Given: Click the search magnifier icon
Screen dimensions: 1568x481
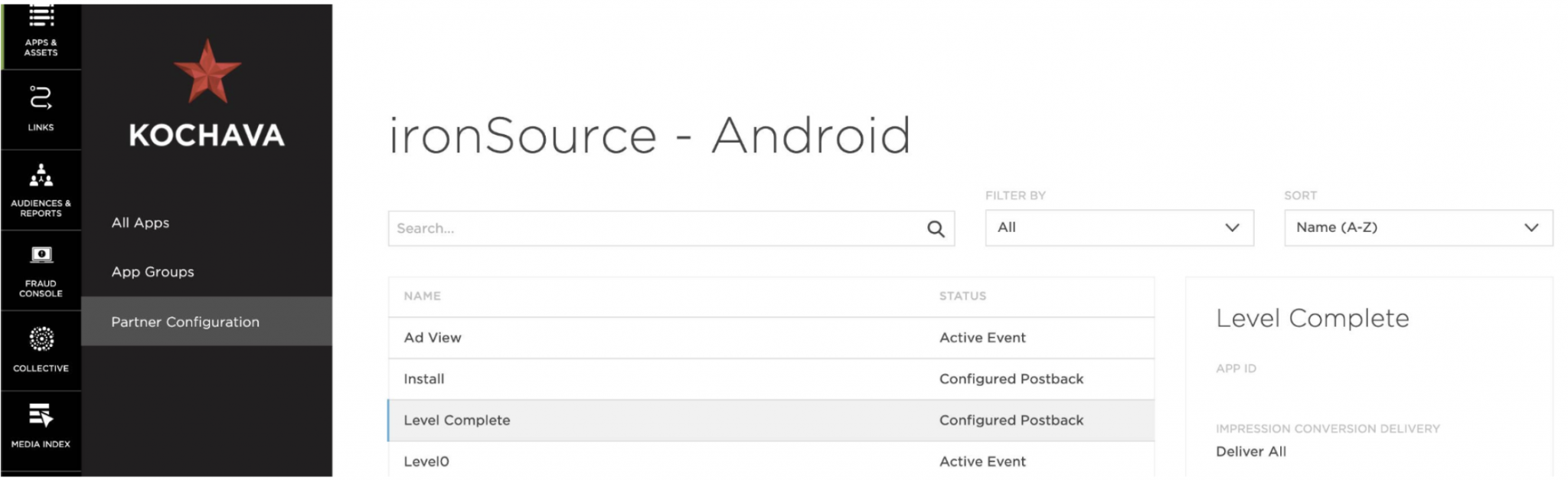Looking at the screenshot, I should tap(936, 228).
